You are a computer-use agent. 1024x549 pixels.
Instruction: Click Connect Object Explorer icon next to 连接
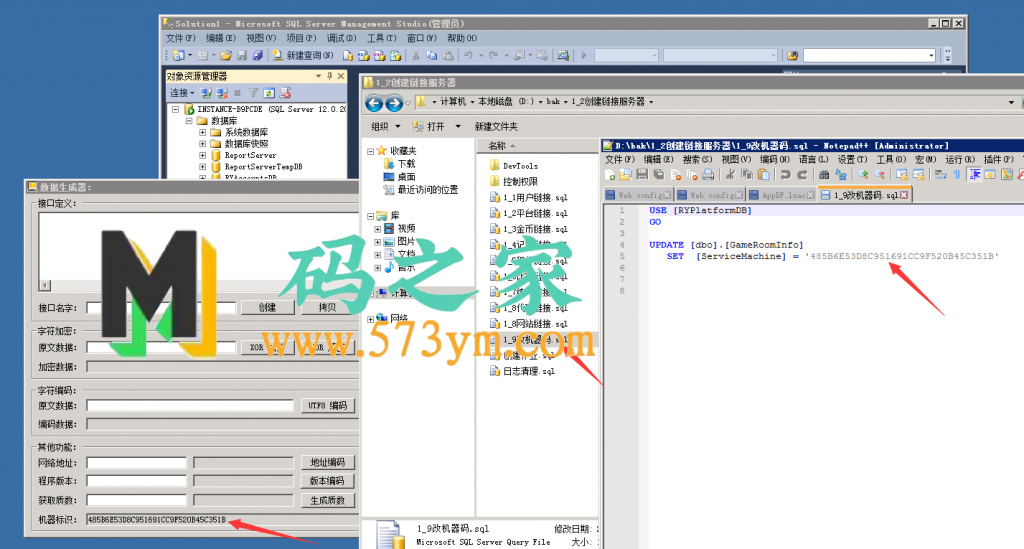coord(206,93)
